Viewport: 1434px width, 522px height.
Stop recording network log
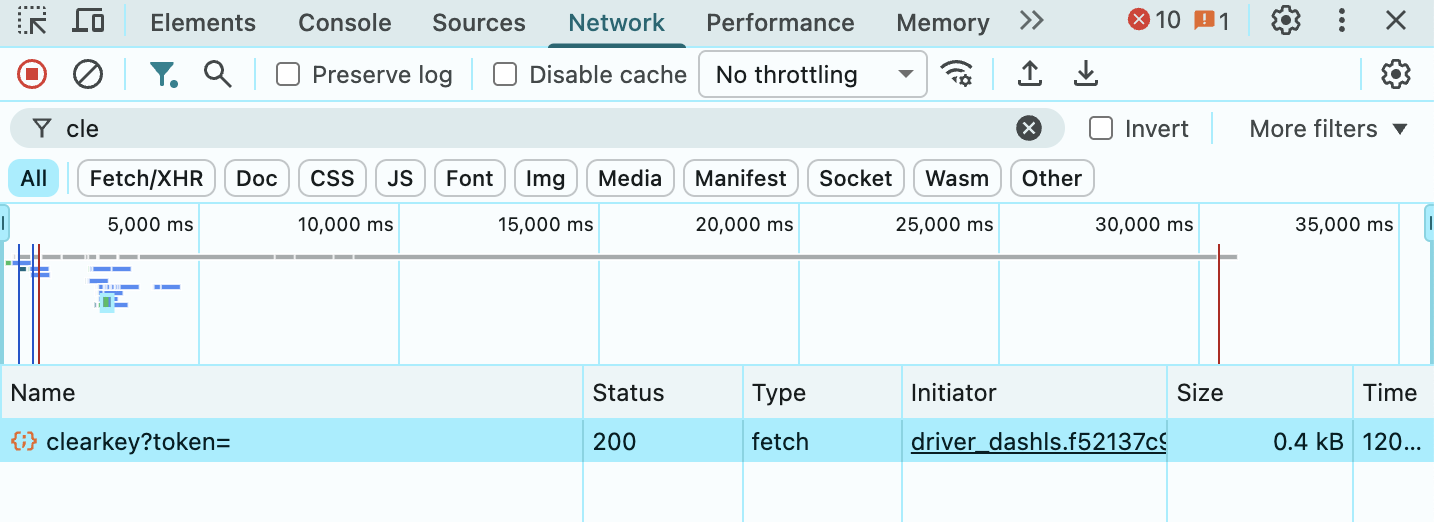coord(32,74)
